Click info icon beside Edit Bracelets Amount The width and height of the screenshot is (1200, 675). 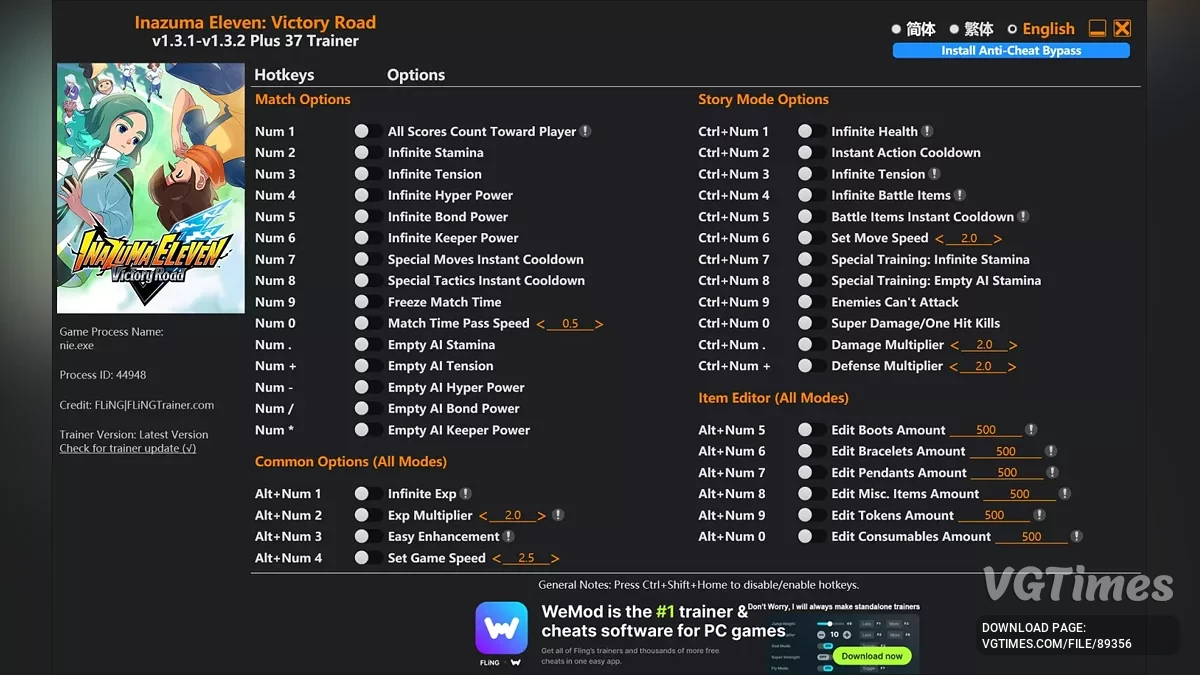1051,451
